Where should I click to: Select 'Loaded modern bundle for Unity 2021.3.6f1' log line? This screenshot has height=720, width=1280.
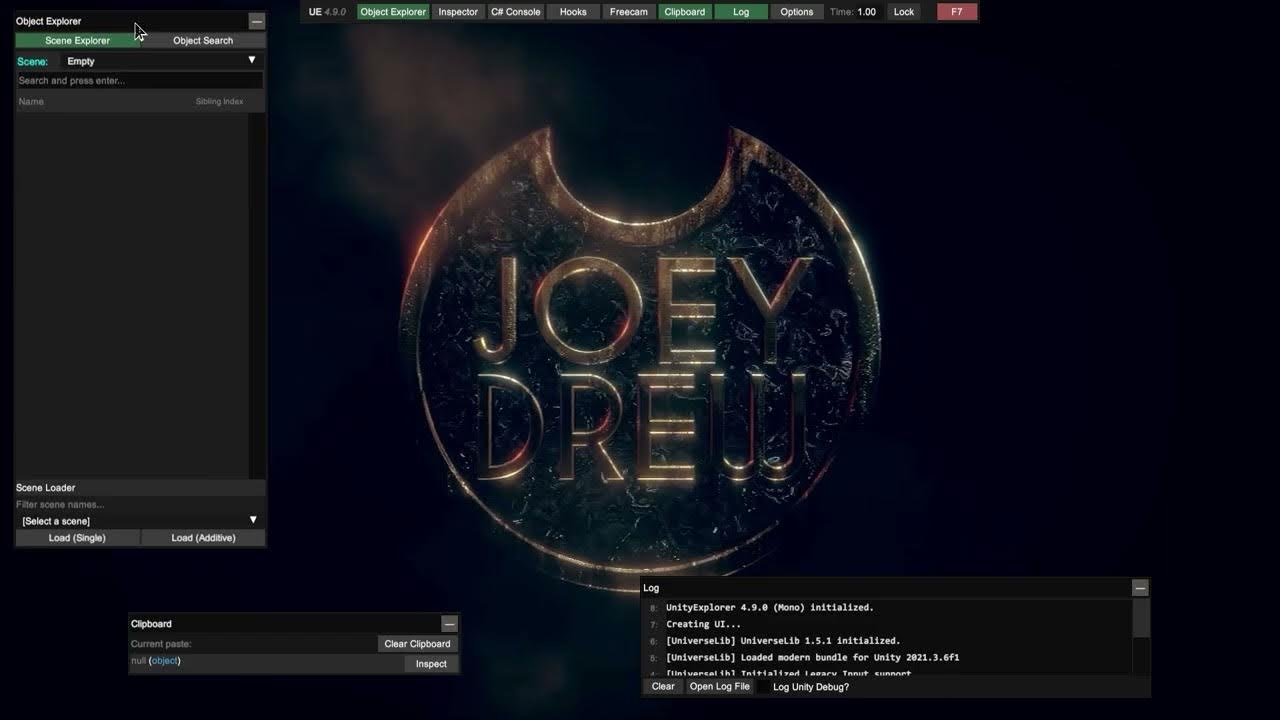(x=812, y=658)
